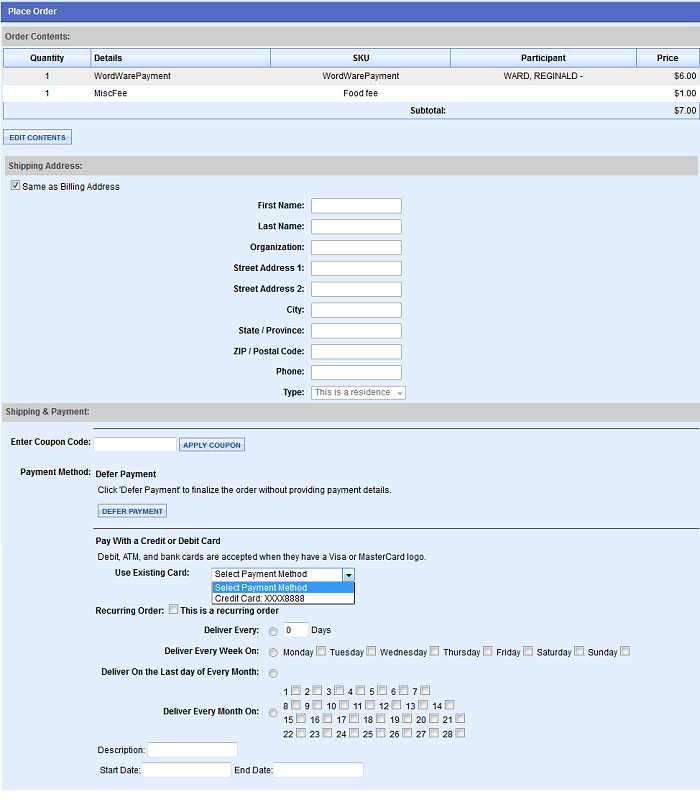Screen dimensions: 700x802
Task: Select Deliver On Last day radio button
Action: coord(273,674)
